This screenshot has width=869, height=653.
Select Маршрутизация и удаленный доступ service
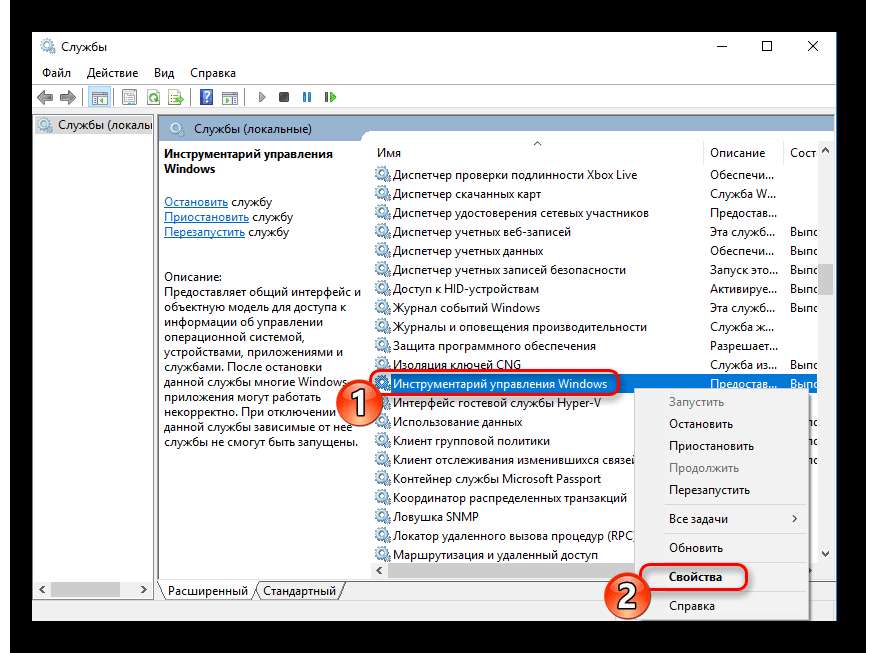pos(495,554)
